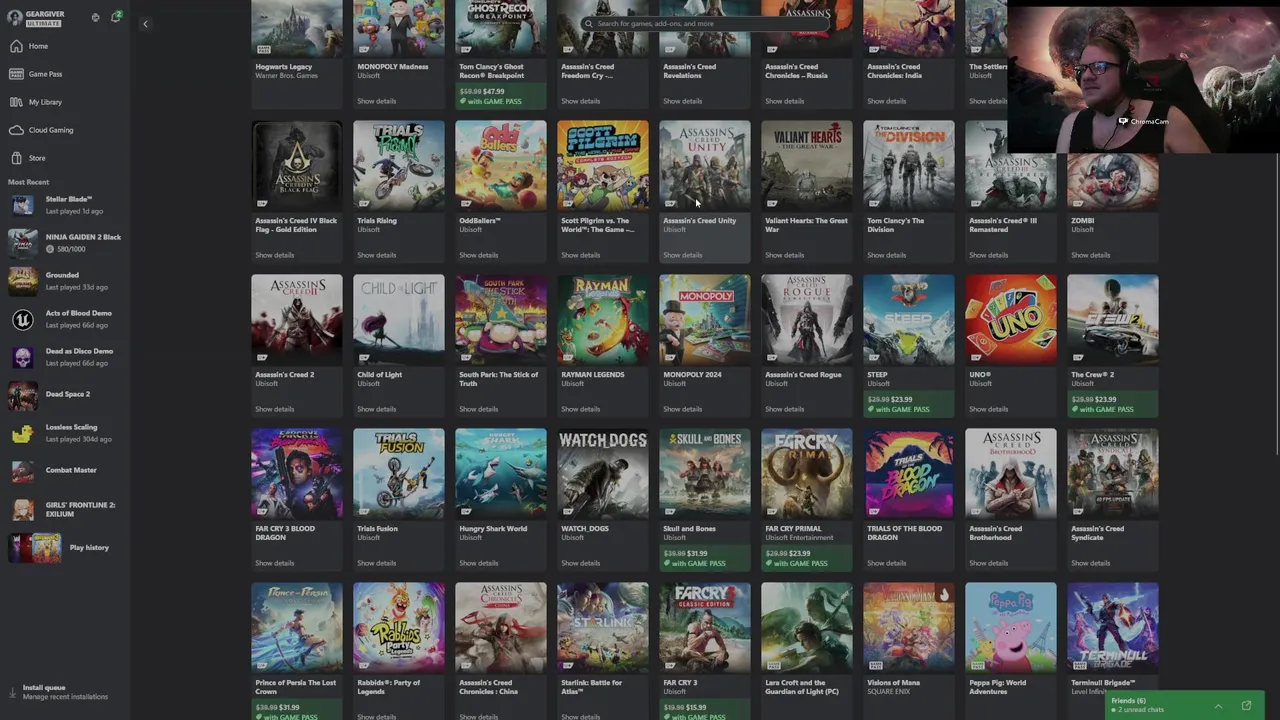Screen dimensions: 1280x720
Task: Open Assassin's Creed 2 cover
Action: point(297,320)
